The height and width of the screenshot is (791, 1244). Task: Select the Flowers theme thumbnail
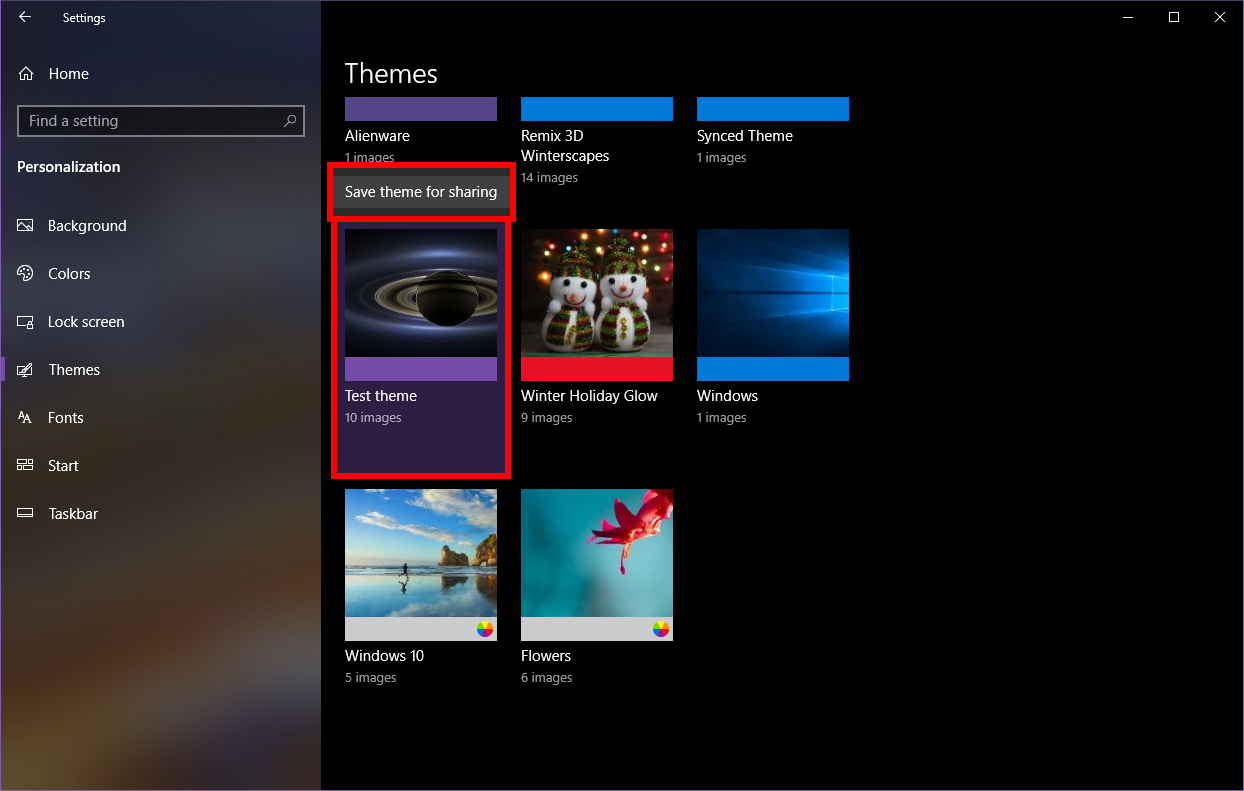coord(597,553)
